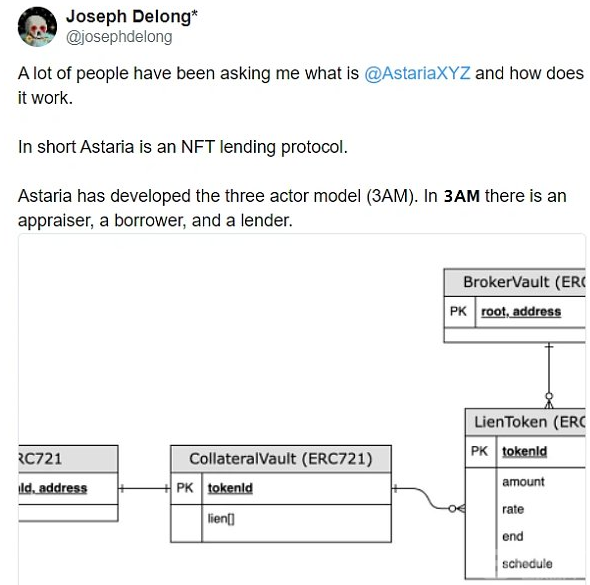Click the partially visible ERC721 table header

(68, 459)
